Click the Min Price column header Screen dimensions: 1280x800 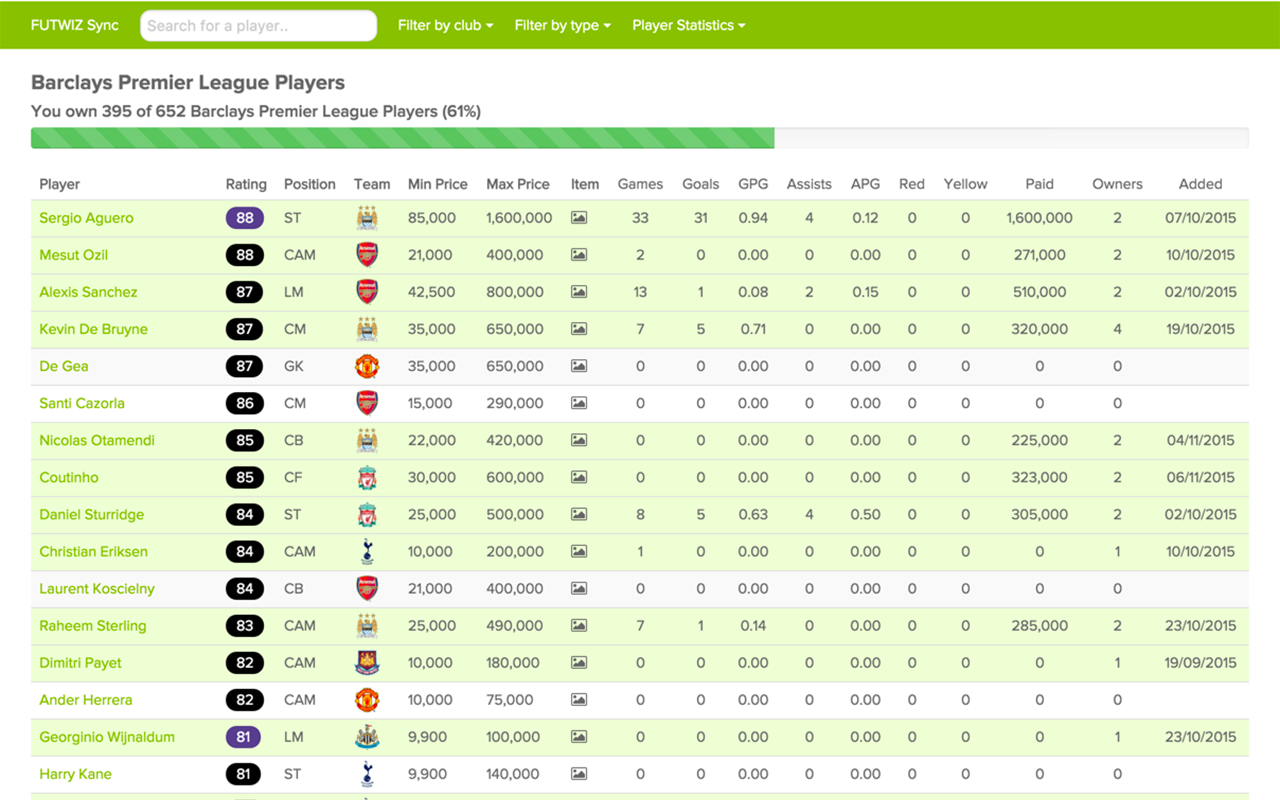tap(438, 184)
